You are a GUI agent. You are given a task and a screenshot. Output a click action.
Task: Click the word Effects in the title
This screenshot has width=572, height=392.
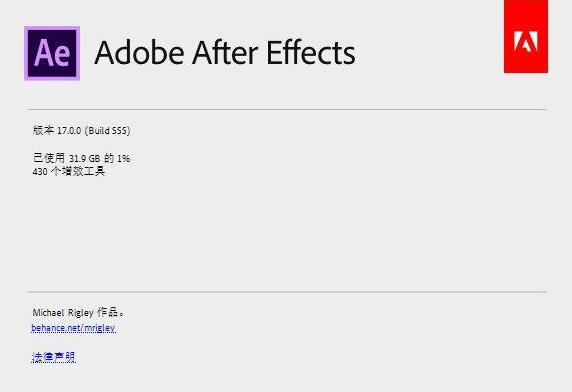tap(311, 53)
